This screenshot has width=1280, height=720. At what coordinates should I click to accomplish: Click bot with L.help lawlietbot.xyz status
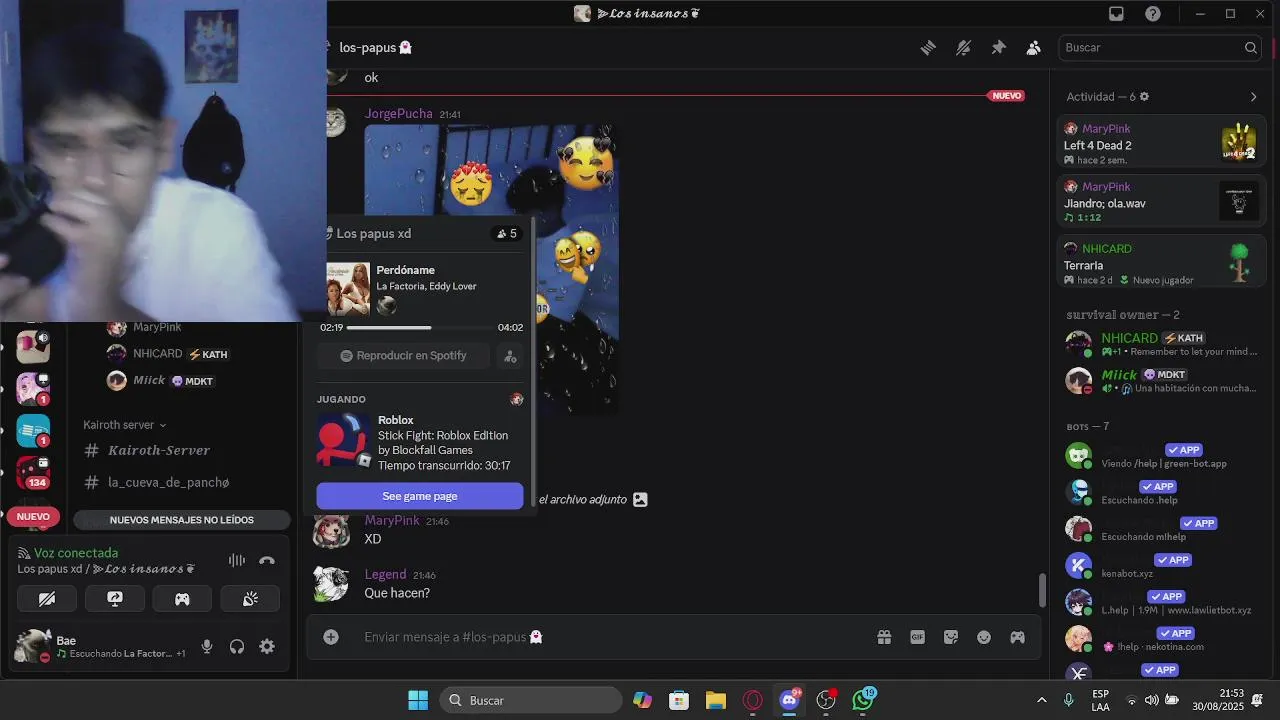click(x=1161, y=603)
